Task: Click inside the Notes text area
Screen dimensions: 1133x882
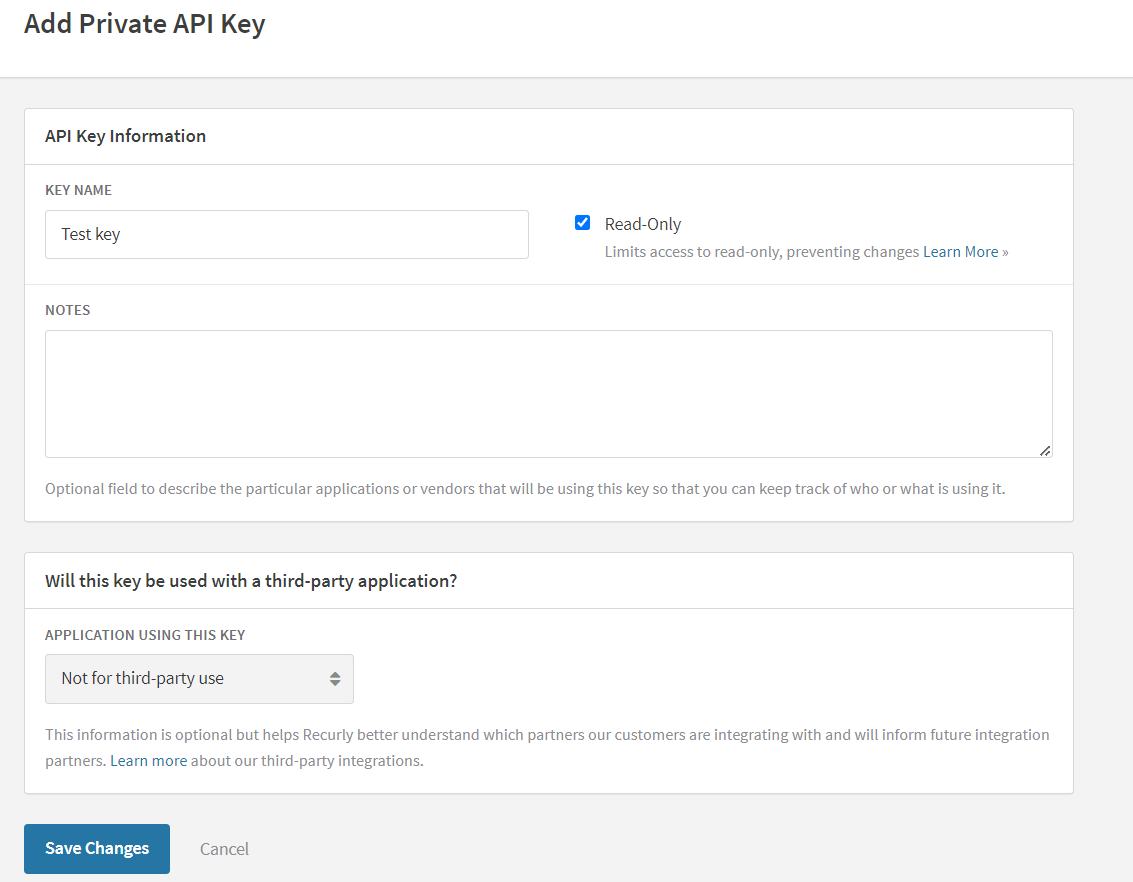Action: (548, 393)
